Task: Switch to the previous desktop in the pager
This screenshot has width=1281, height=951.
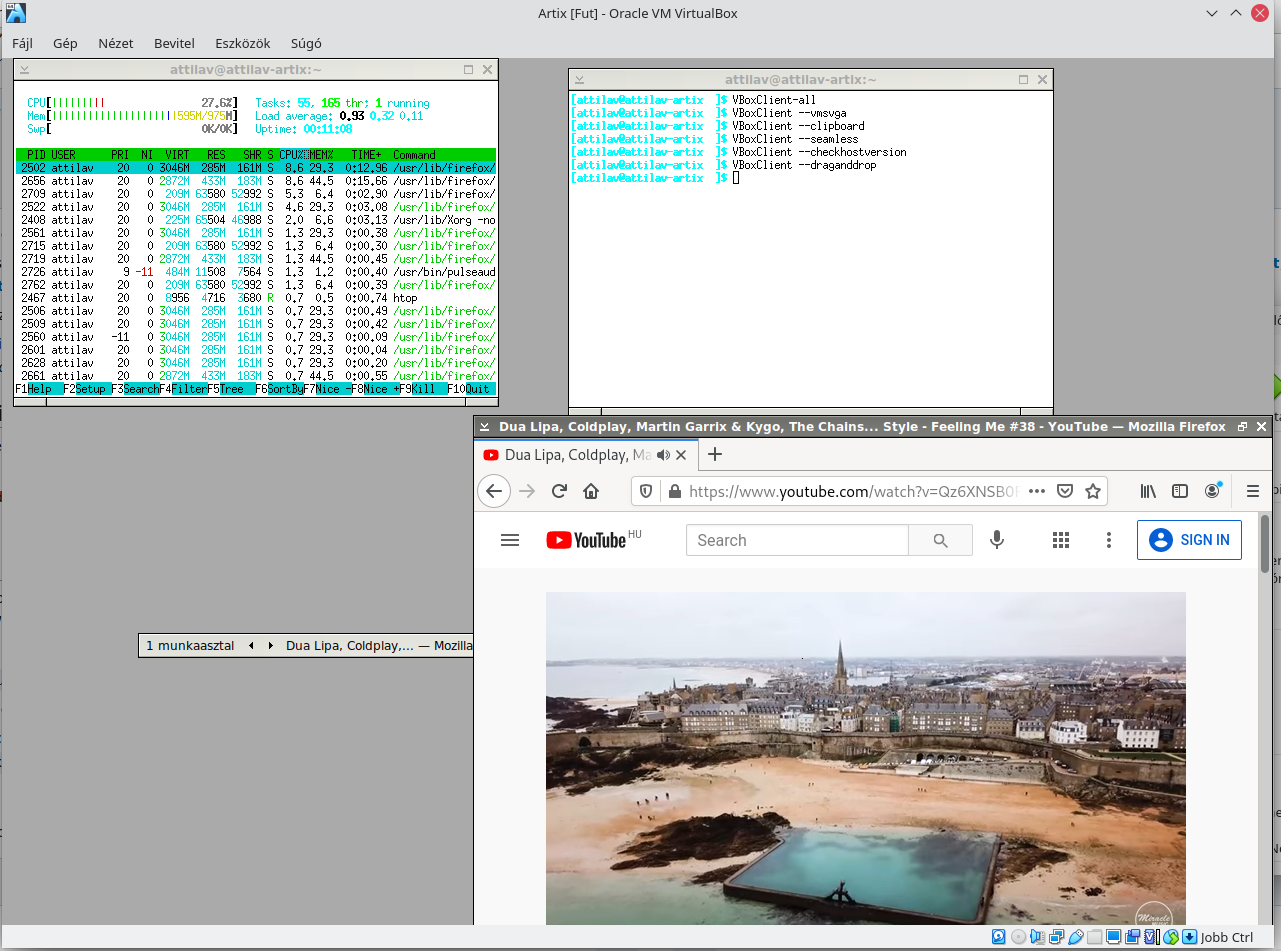Action: pyautogui.click(x=251, y=646)
